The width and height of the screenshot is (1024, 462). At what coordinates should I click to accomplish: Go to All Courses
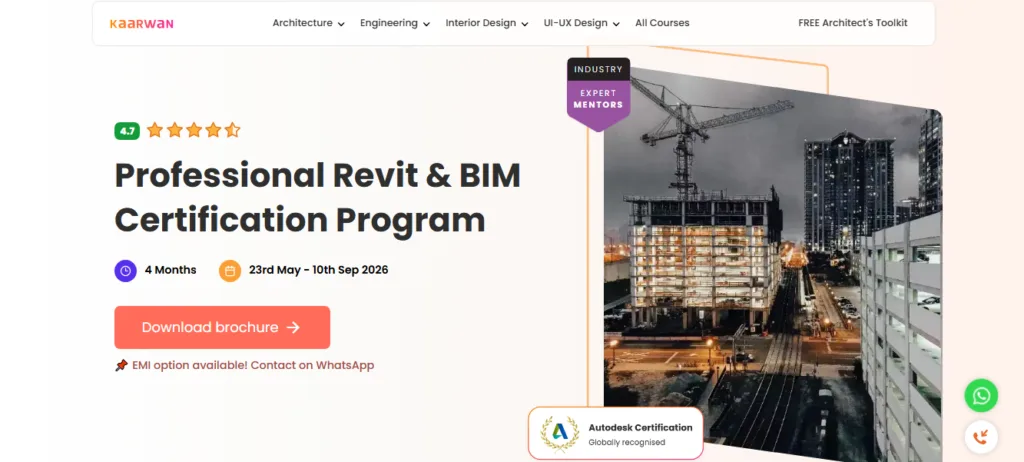pos(662,23)
